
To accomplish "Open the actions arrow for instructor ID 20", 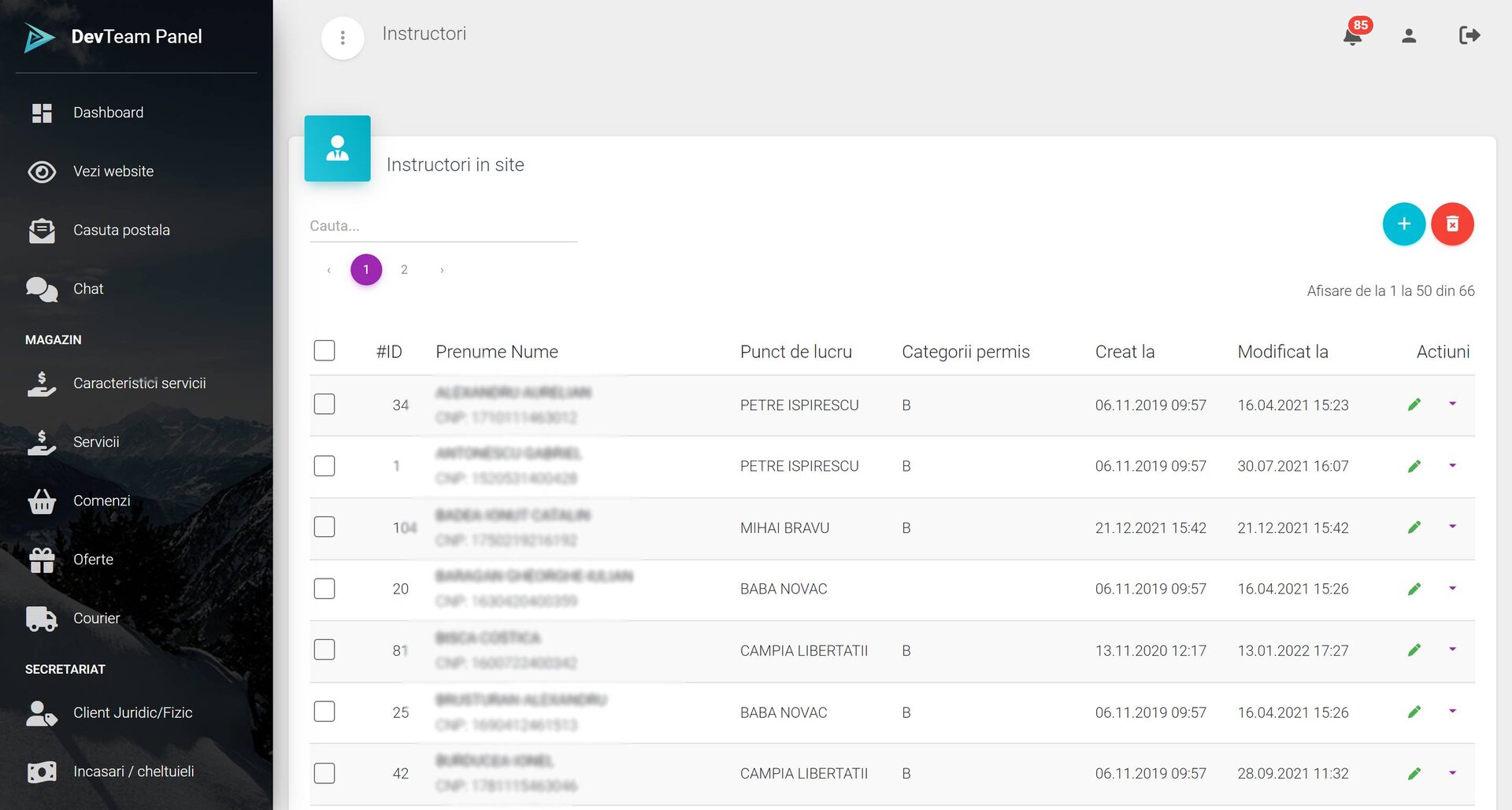I will (x=1452, y=588).
